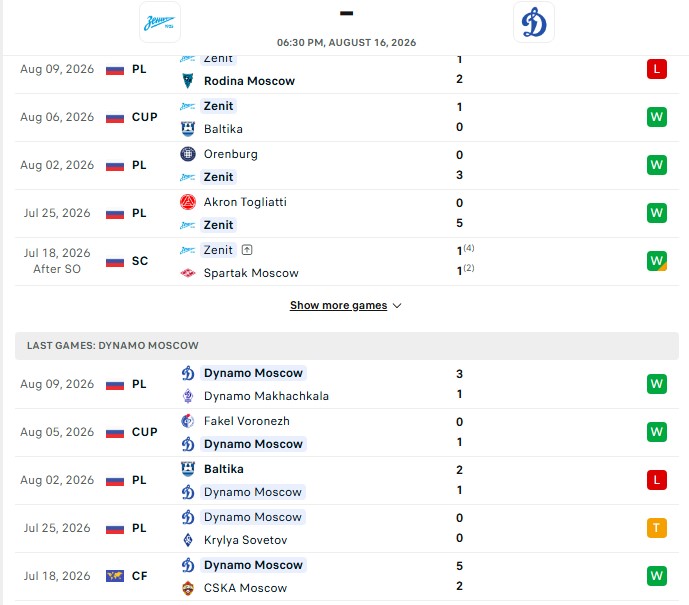Click W badge for Dynamo Makhachkala match
Image resolution: width=689 pixels, height=605 pixels.
click(x=656, y=384)
